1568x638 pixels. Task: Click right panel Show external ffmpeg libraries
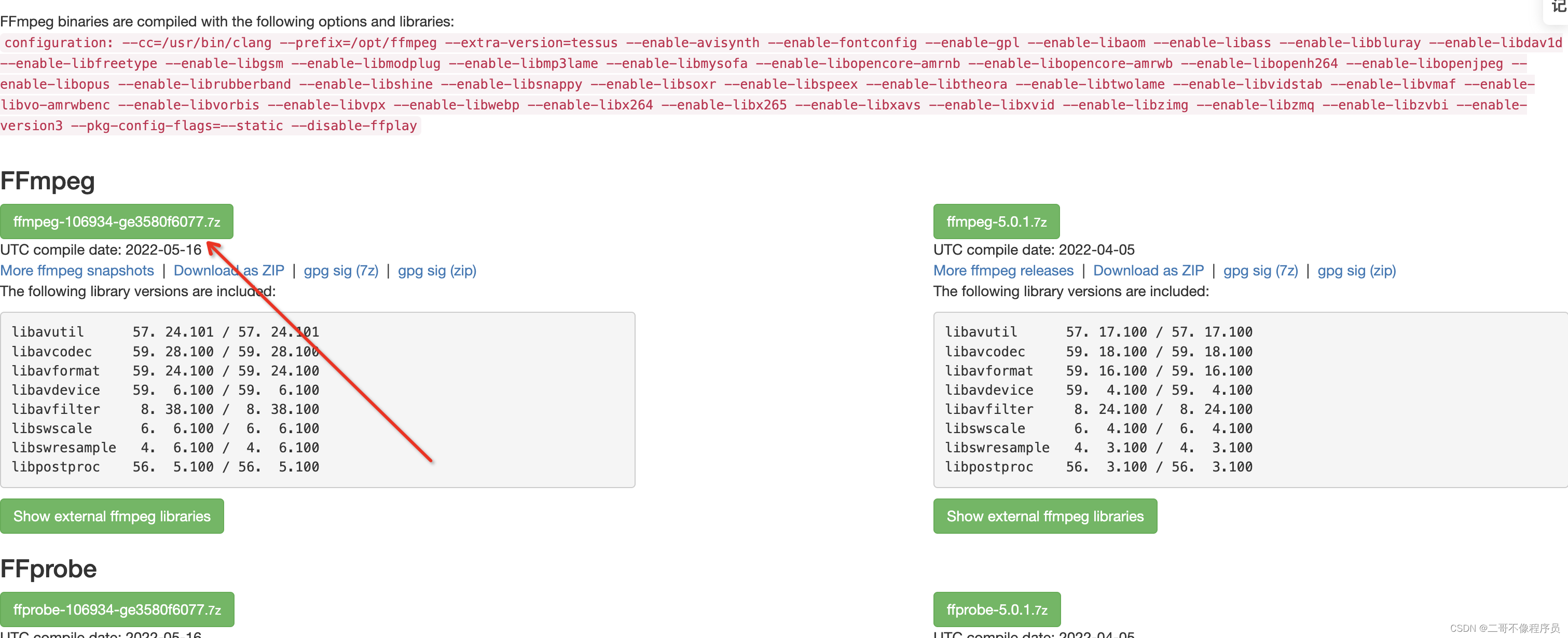1045,516
